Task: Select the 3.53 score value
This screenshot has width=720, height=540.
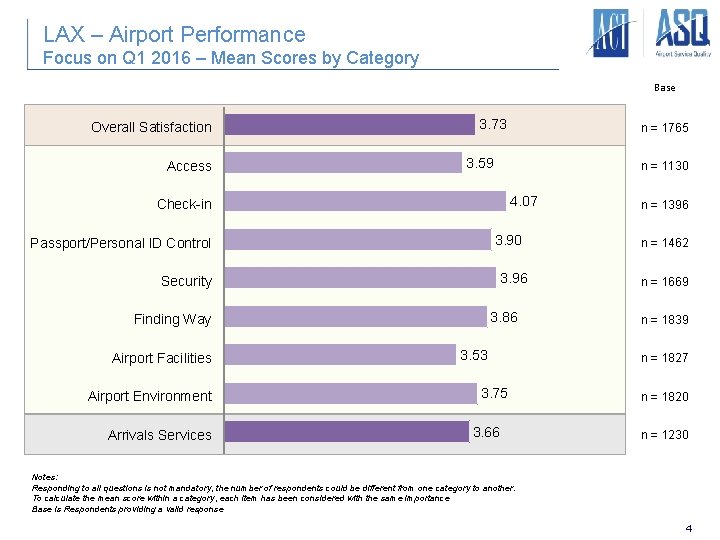Action: tap(474, 355)
